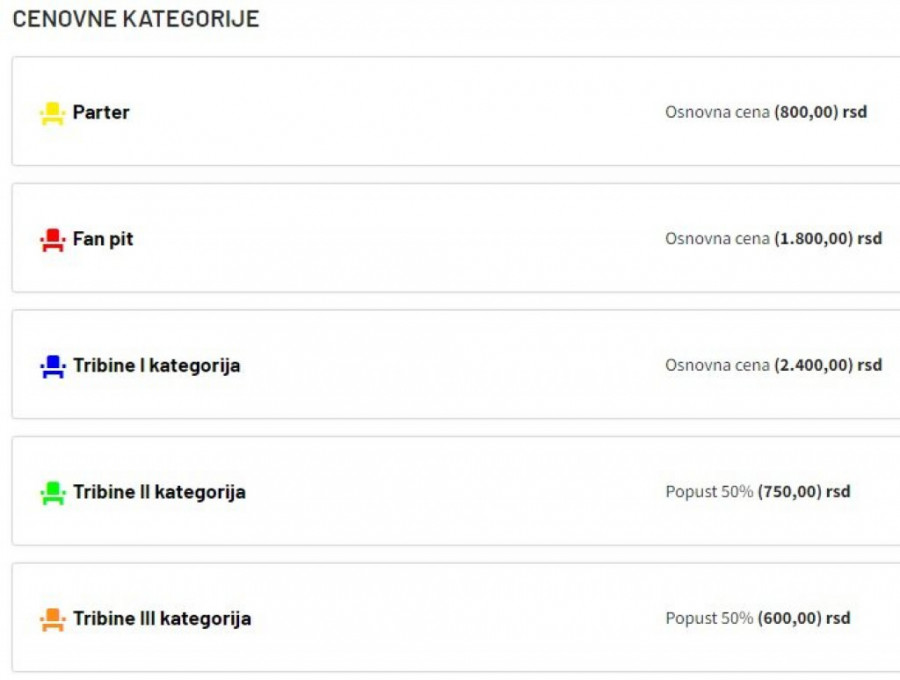Choose Tribine I kategorija label
Screen dimensions: 900x680
tap(156, 366)
